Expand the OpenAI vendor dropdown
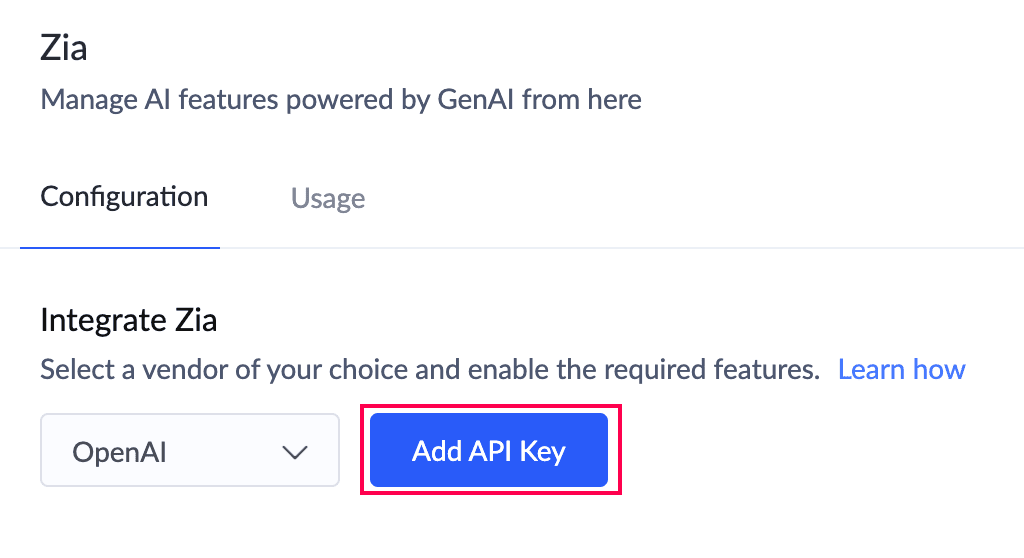Image resolution: width=1024 pixels, height=558 pixels. point(190,451)
